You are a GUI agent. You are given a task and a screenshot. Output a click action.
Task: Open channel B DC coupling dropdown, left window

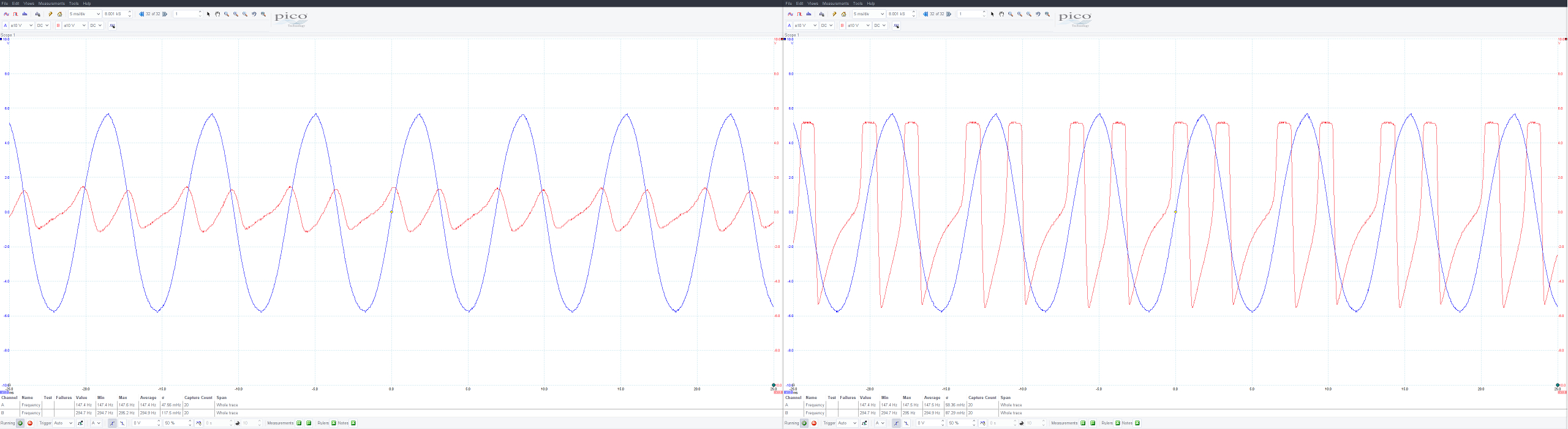(x=96, y=26)
